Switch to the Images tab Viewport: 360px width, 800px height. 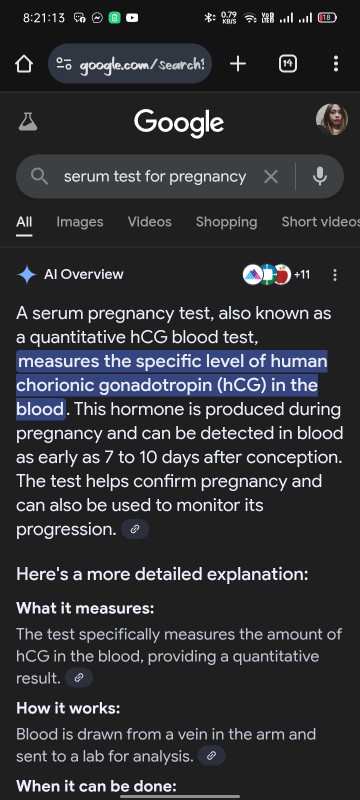tap(80, 222)
